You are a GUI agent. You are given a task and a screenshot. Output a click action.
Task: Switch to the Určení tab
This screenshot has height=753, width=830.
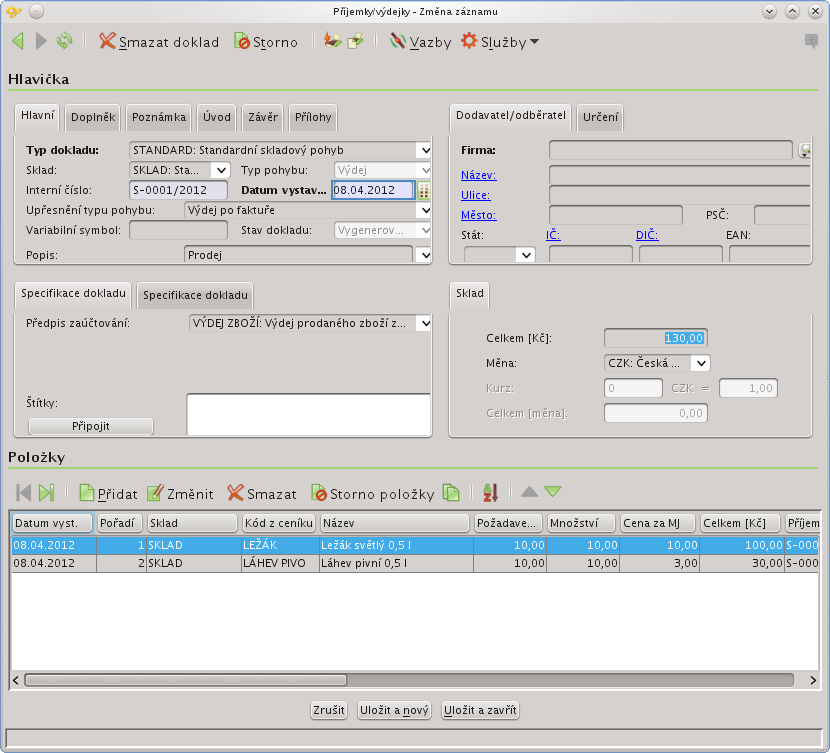(600, 117)
